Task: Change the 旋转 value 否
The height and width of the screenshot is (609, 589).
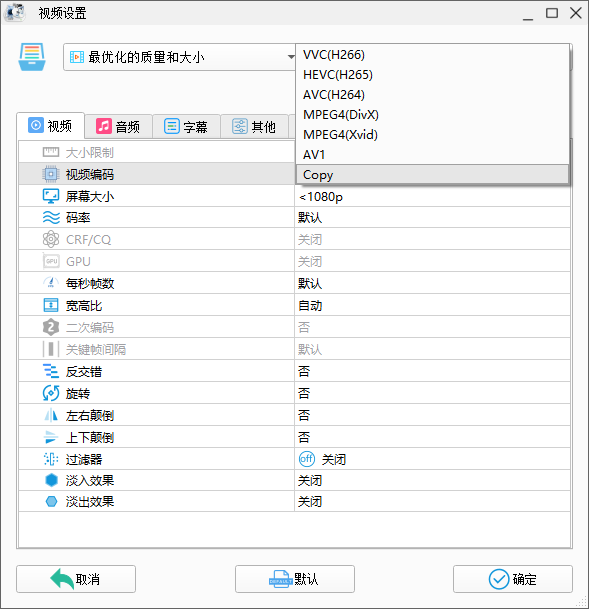Action: [x=432, y=393]
